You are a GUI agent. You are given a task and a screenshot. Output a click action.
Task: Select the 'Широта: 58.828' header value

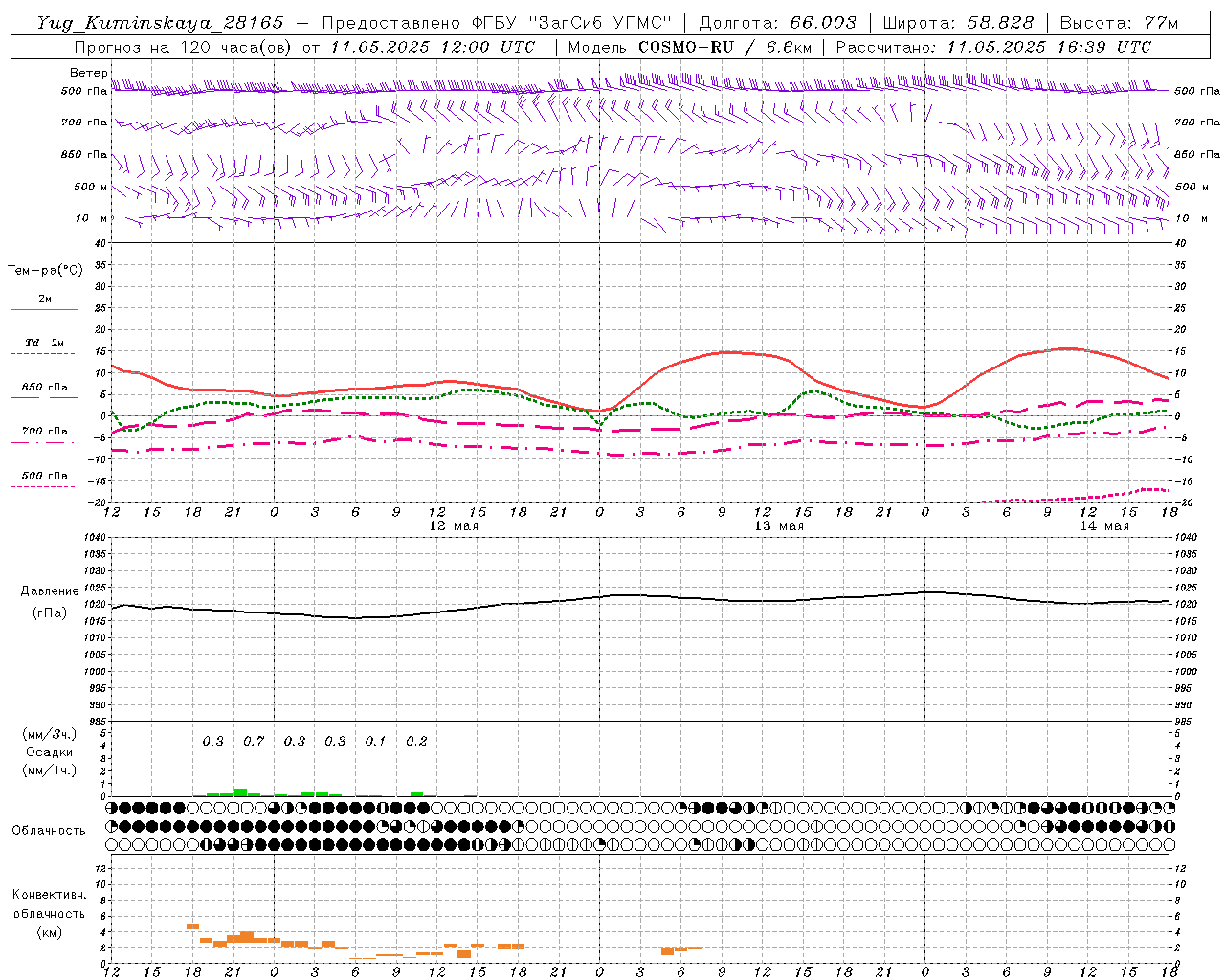[x=958, y=23]
